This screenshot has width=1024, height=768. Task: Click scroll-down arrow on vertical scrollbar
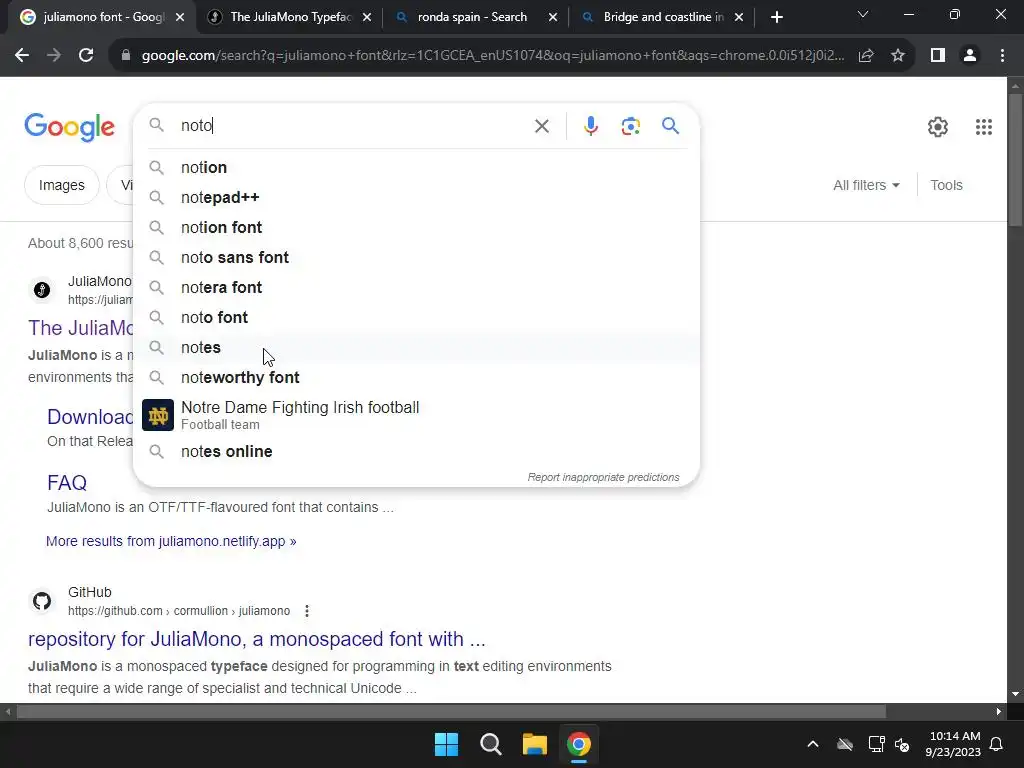tap(1016, 694)
